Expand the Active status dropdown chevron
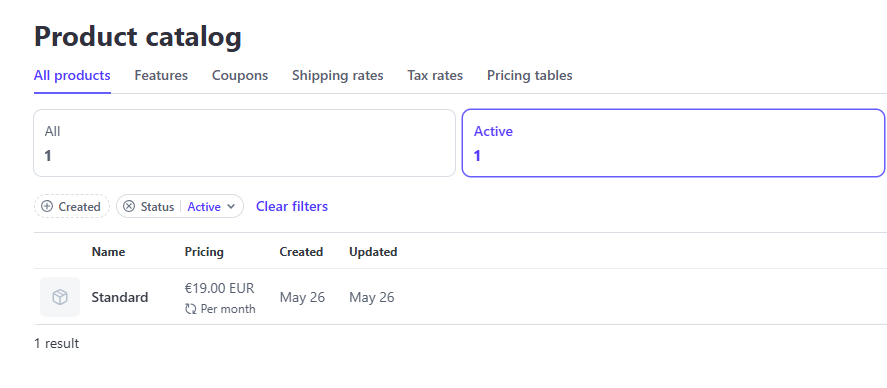887x388 pixels. click(231, 206)
